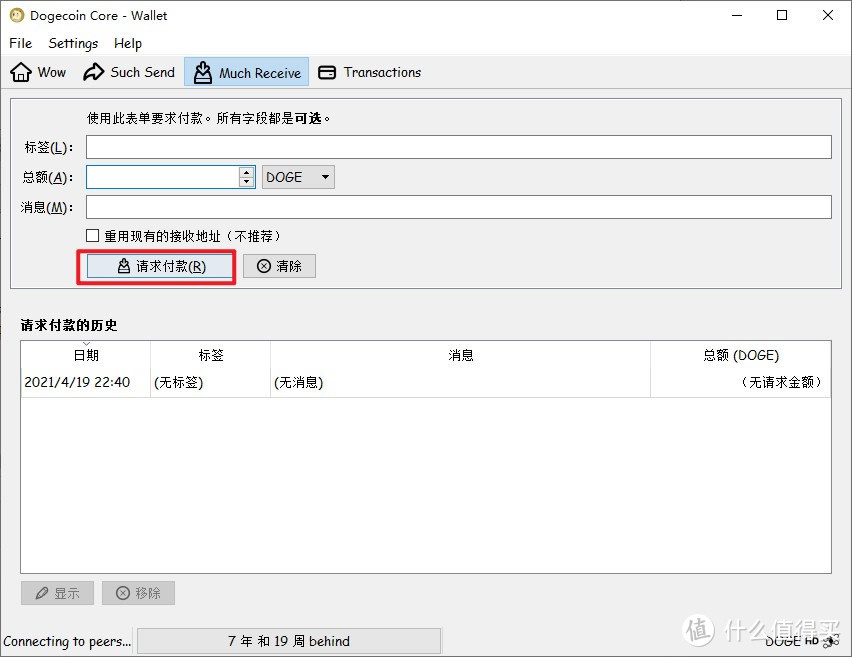Click the 显示 show button

coord(58,593)
